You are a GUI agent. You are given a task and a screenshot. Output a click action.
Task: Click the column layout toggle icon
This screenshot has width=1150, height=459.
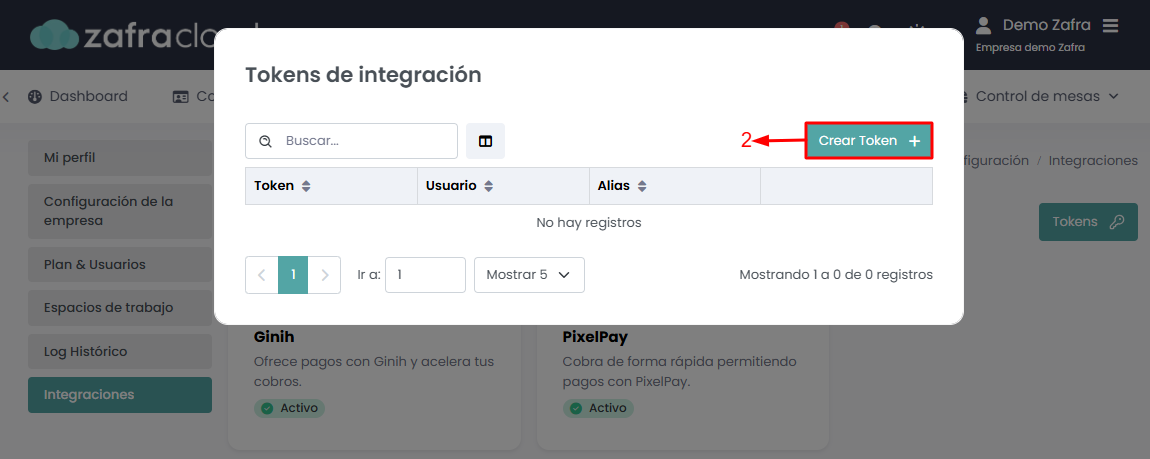485,141
